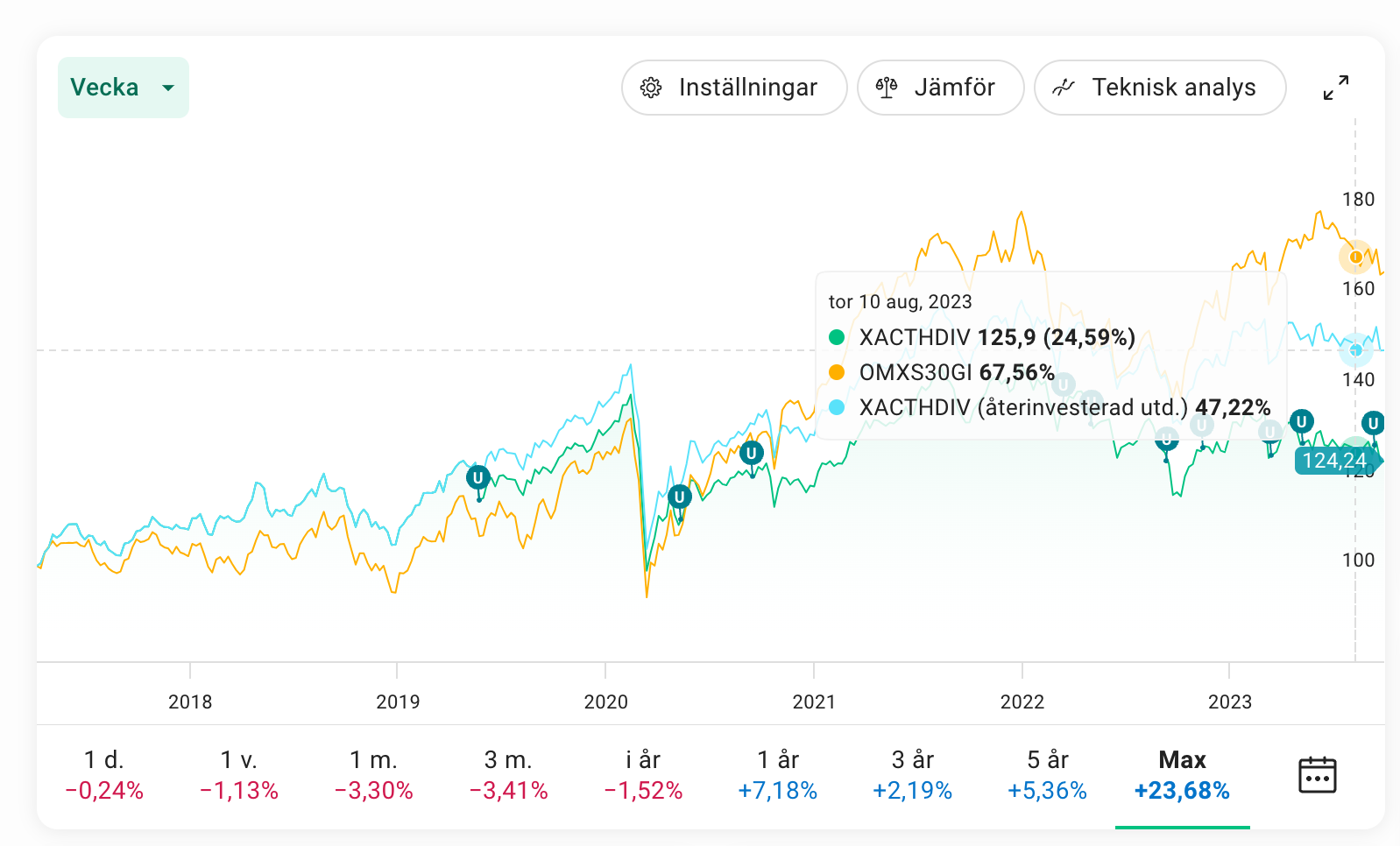Select the Max period tab
The height and width of the screenshot is (846, 1400).
pos(1182,775)
